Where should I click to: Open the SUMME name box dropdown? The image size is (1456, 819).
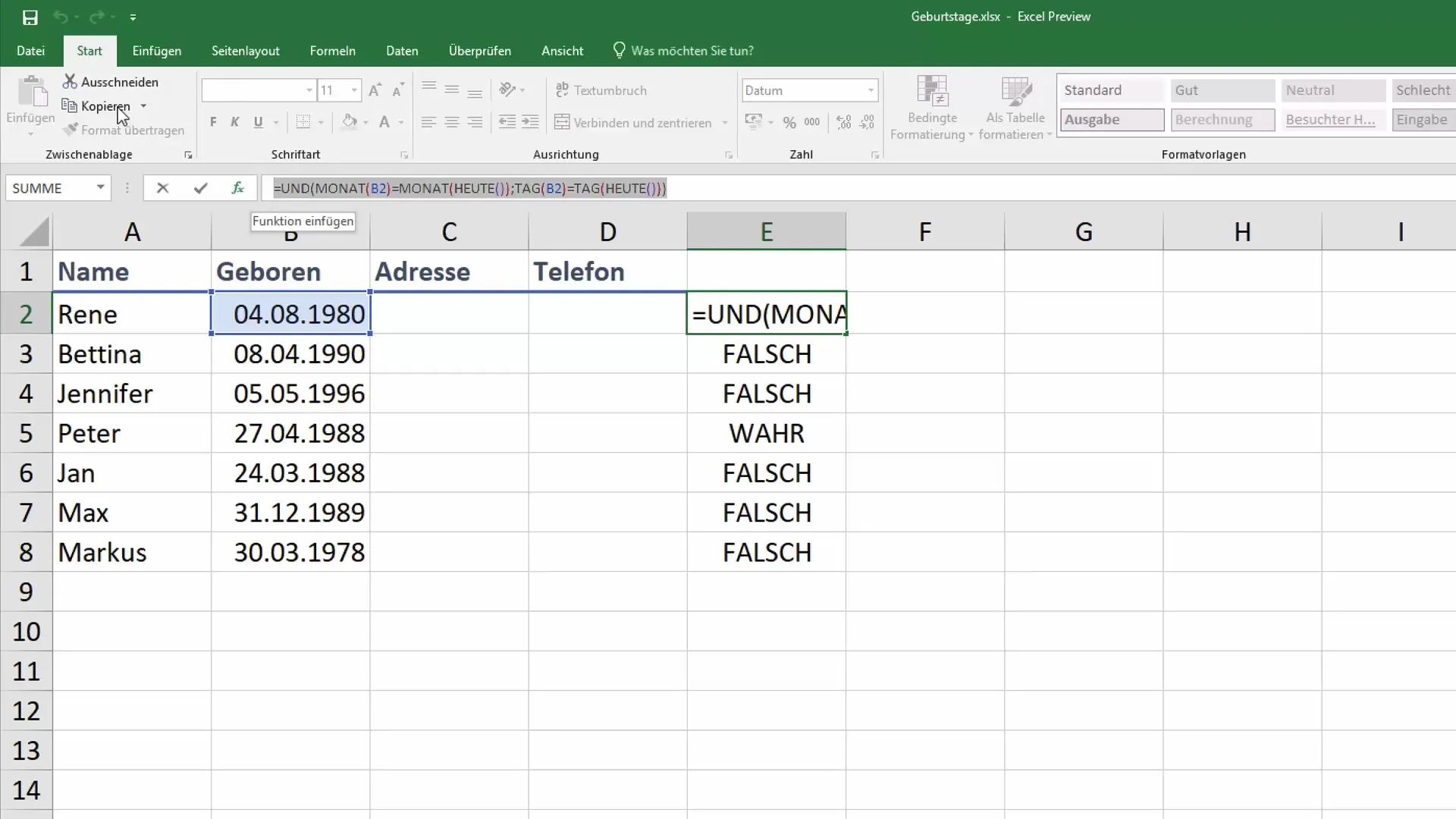coord(100,187)
